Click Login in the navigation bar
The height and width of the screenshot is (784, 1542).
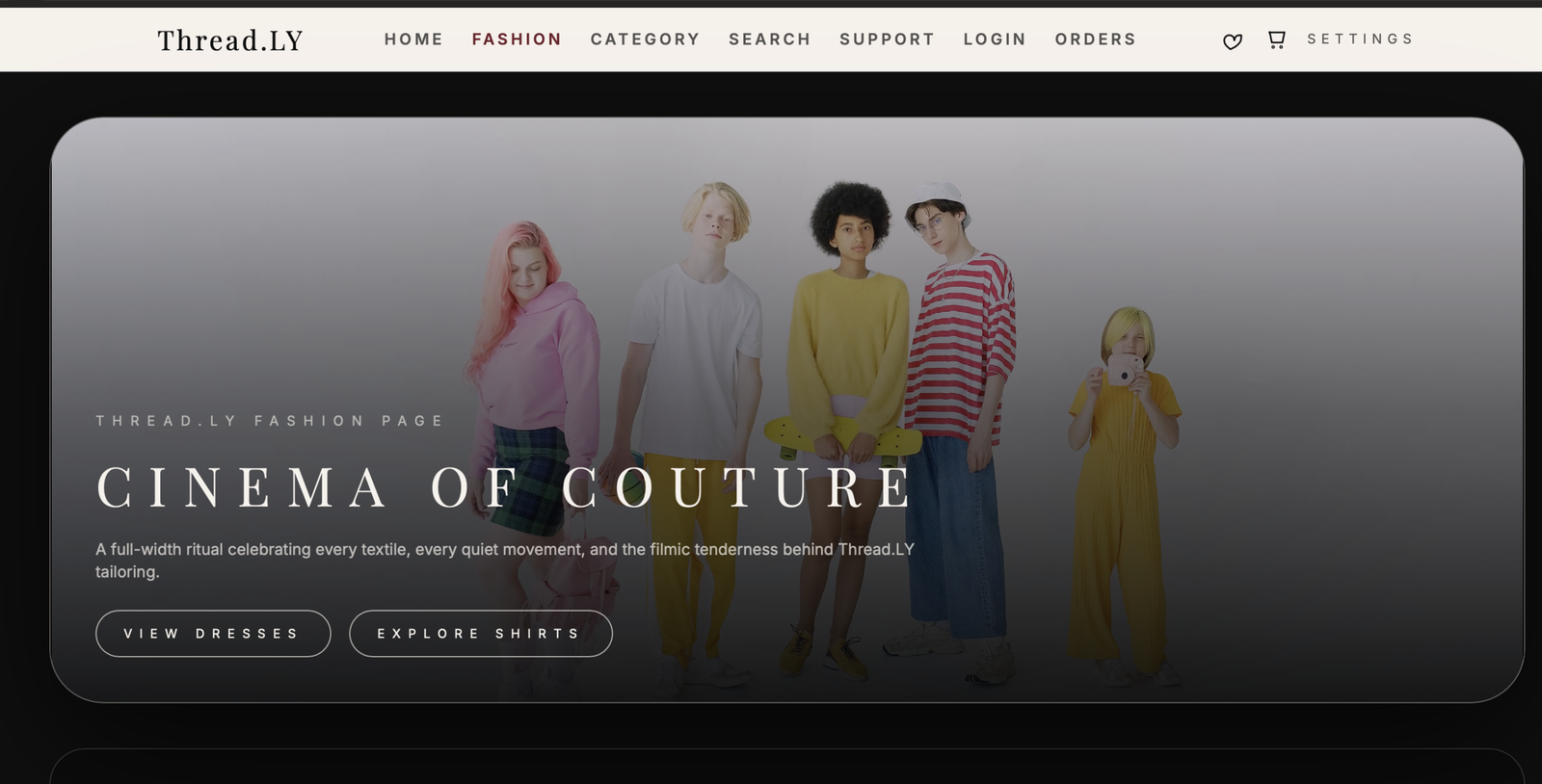(x=995, y=39)
